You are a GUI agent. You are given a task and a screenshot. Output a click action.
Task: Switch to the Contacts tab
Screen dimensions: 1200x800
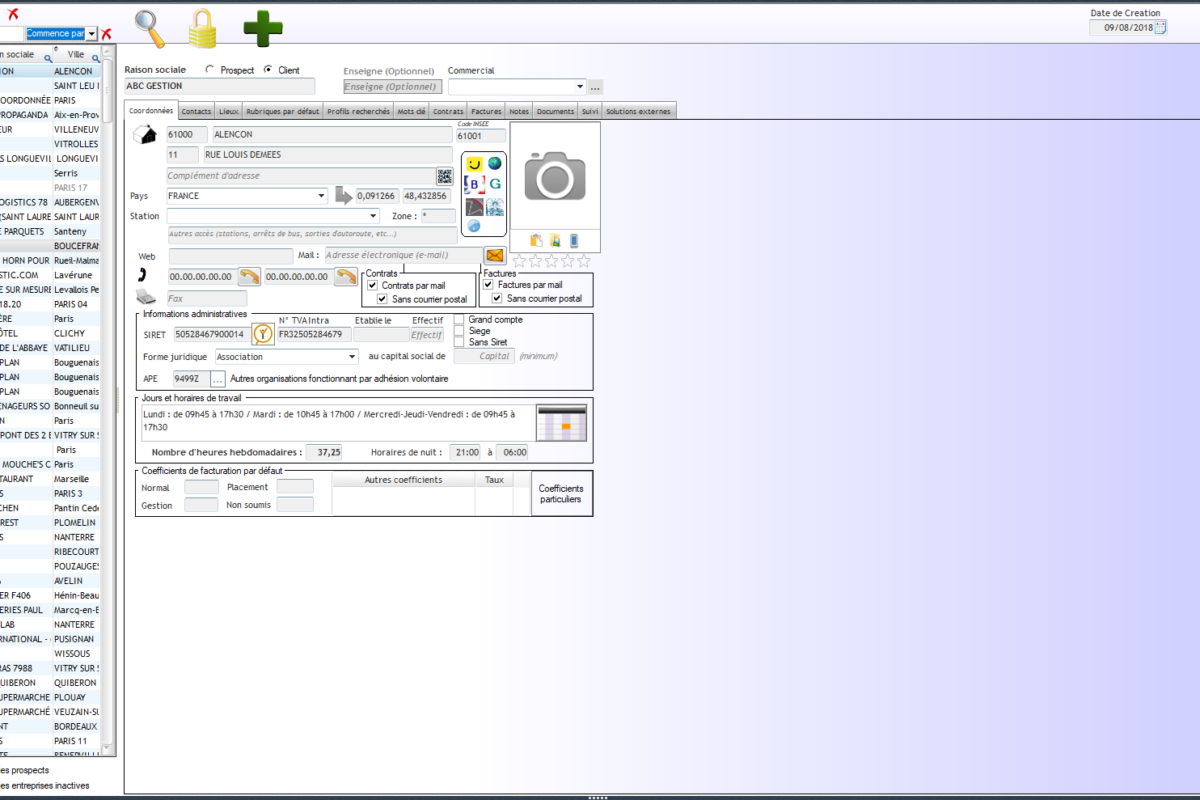pyautogui.click(x=196, y=111)
